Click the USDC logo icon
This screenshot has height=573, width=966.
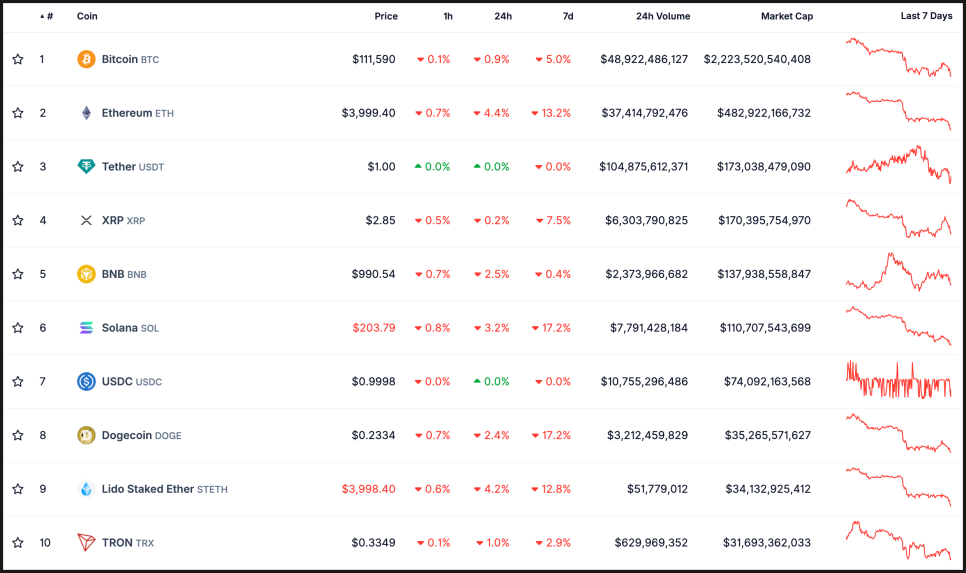[86, 381]
